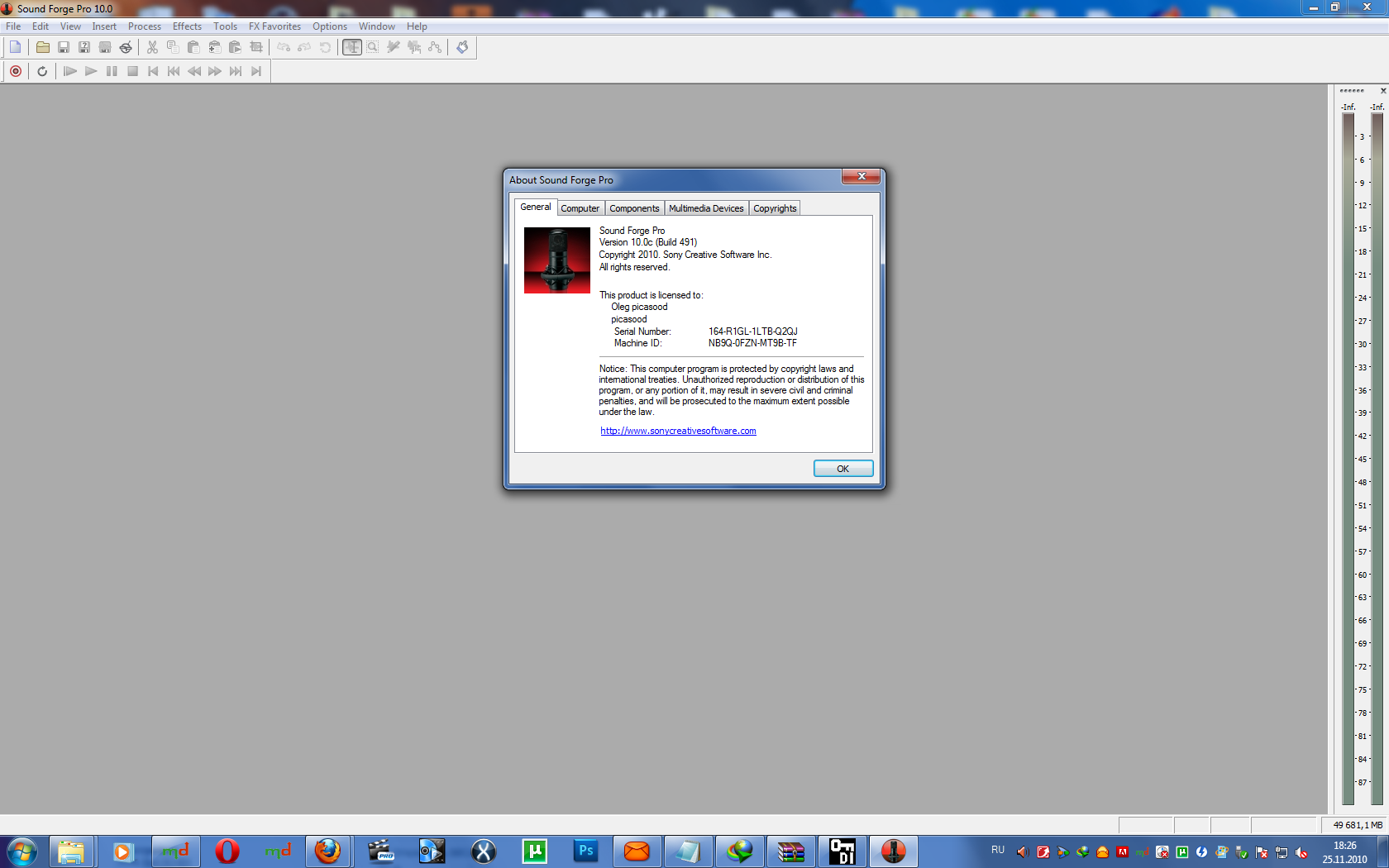Select the Magnify tool icon

373,47
